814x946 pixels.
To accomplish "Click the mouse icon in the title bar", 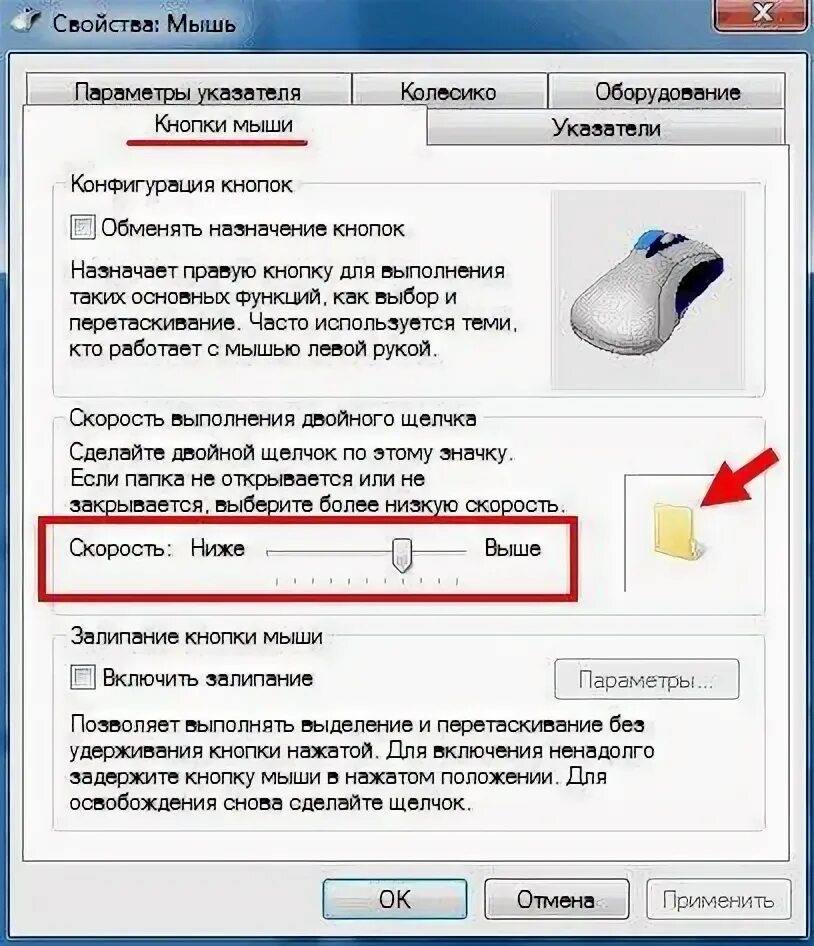I will tap(27, 23).
